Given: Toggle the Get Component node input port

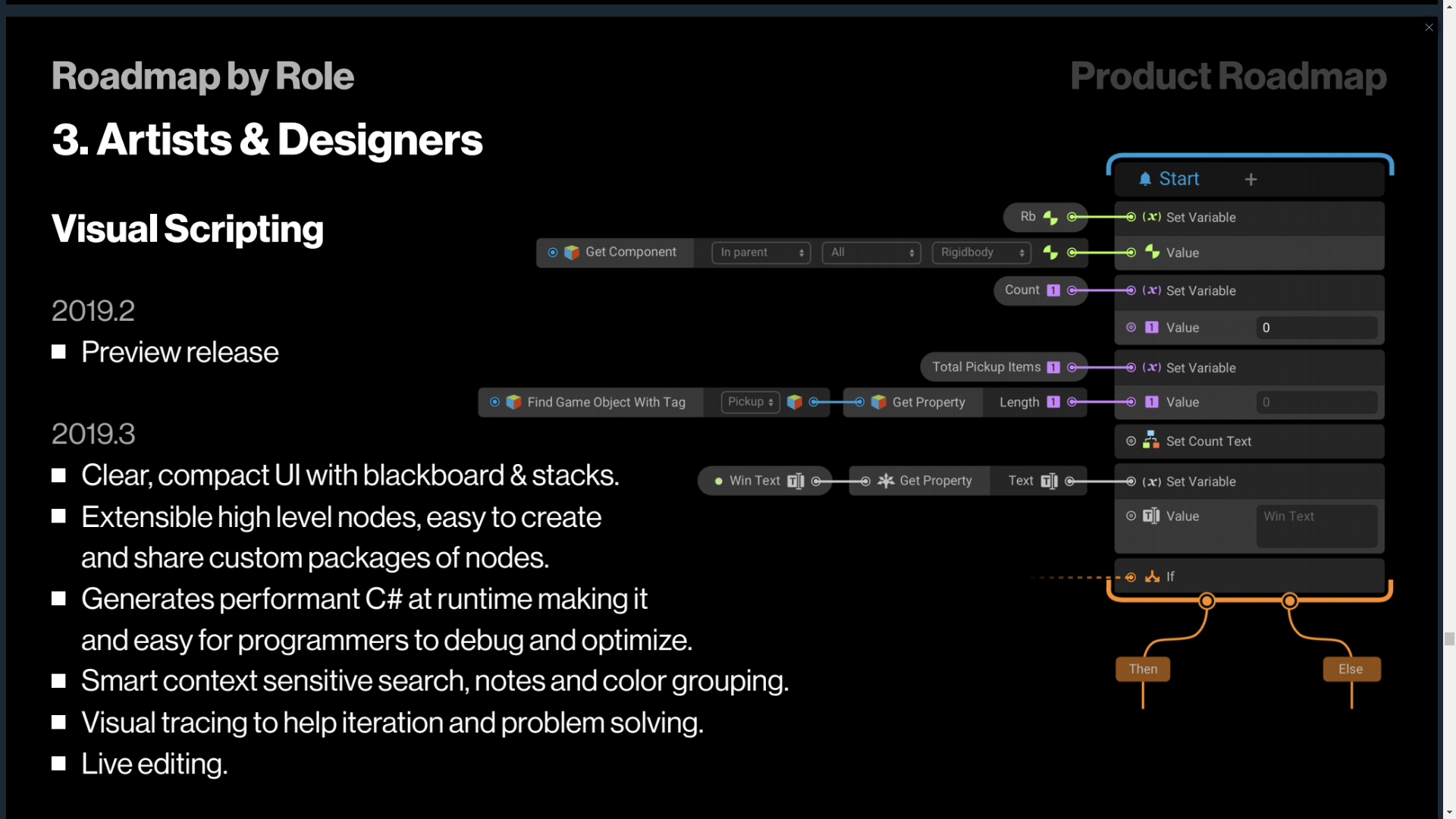Looking at the screenshot, I should [x=553, y=253].
